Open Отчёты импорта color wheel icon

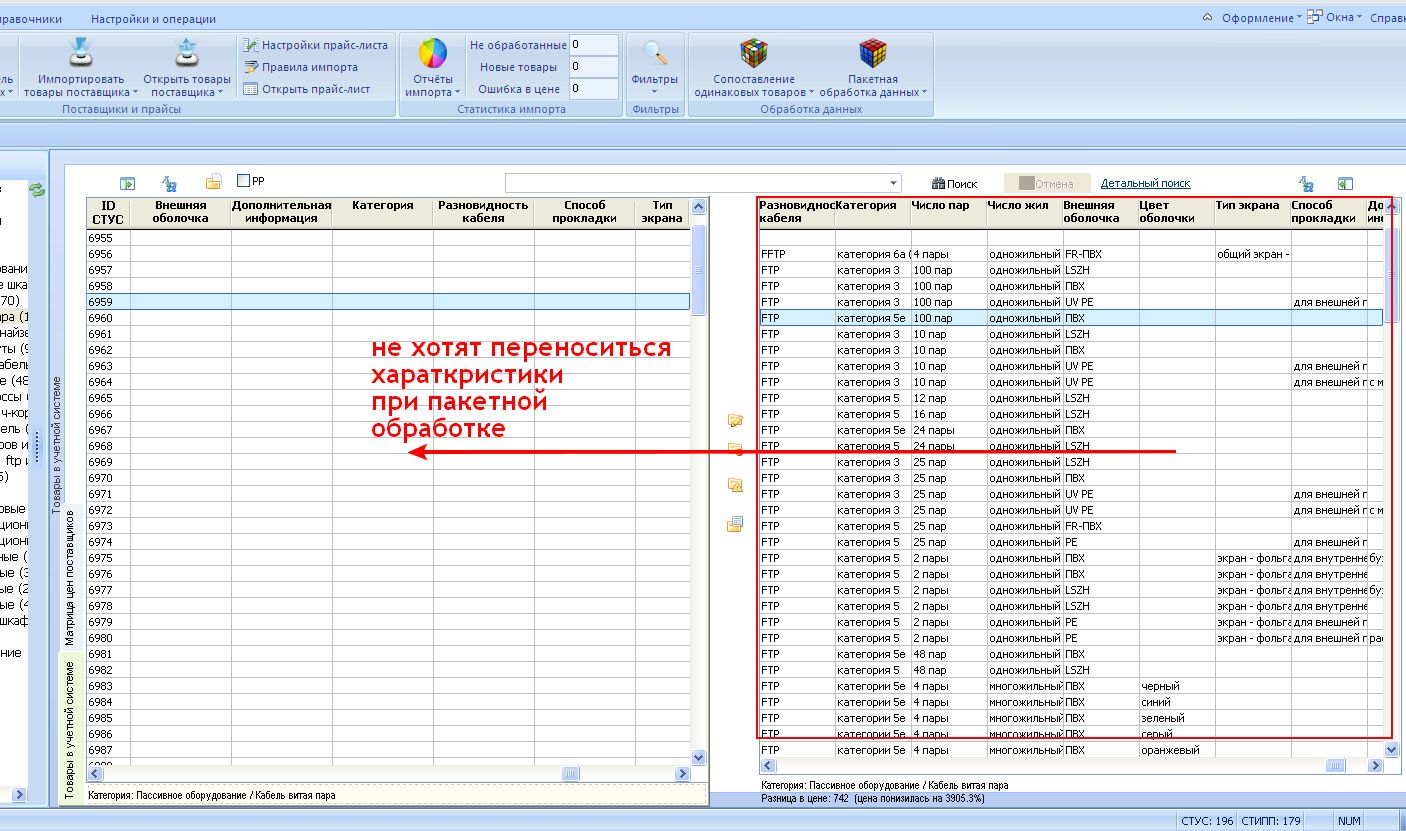tap(432, 53)
